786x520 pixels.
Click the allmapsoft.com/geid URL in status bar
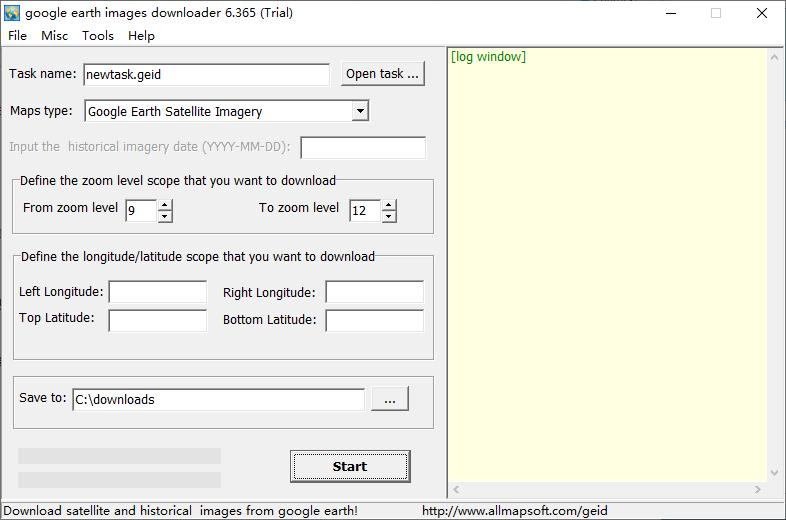(514, 511)
